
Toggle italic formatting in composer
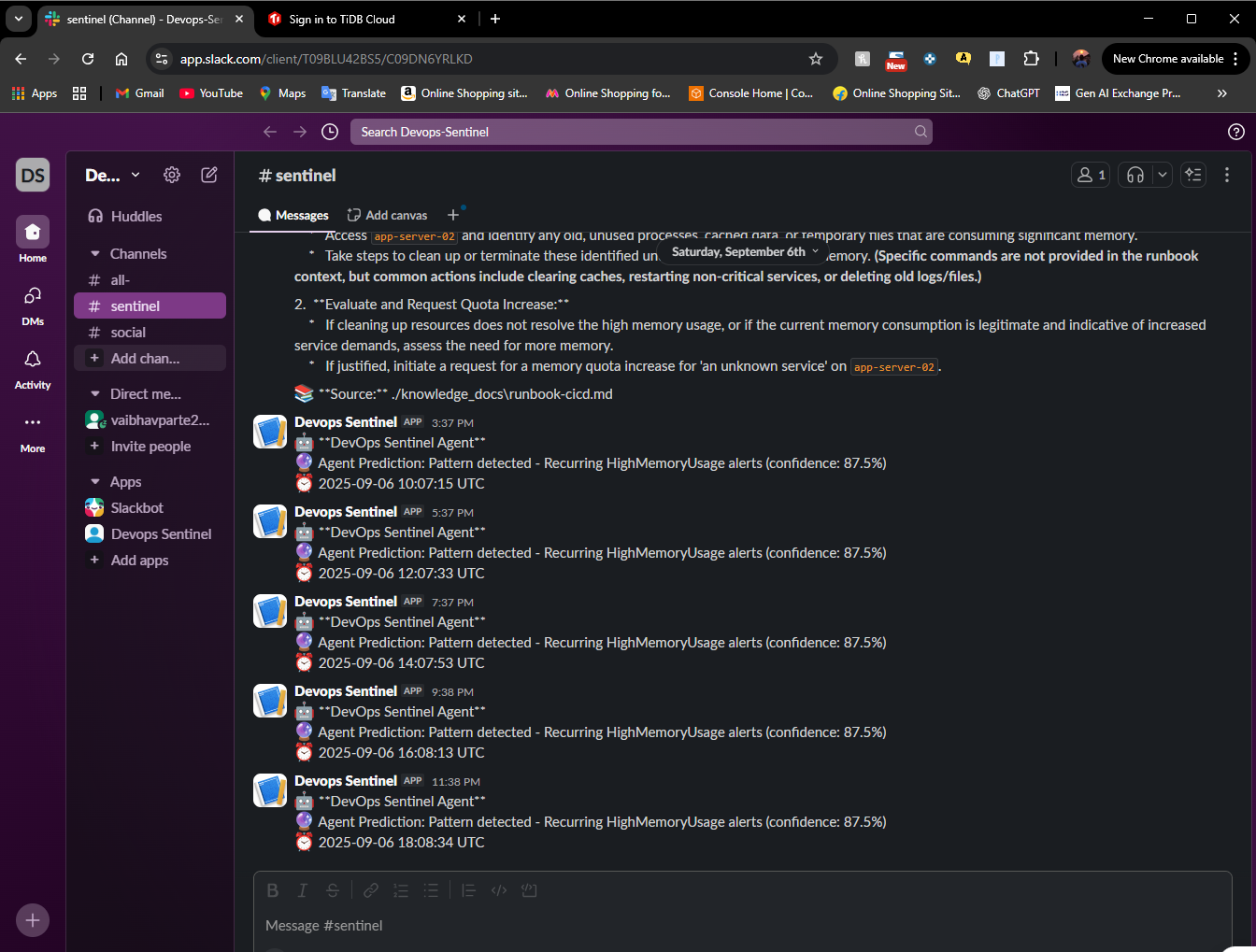[303, 890]
